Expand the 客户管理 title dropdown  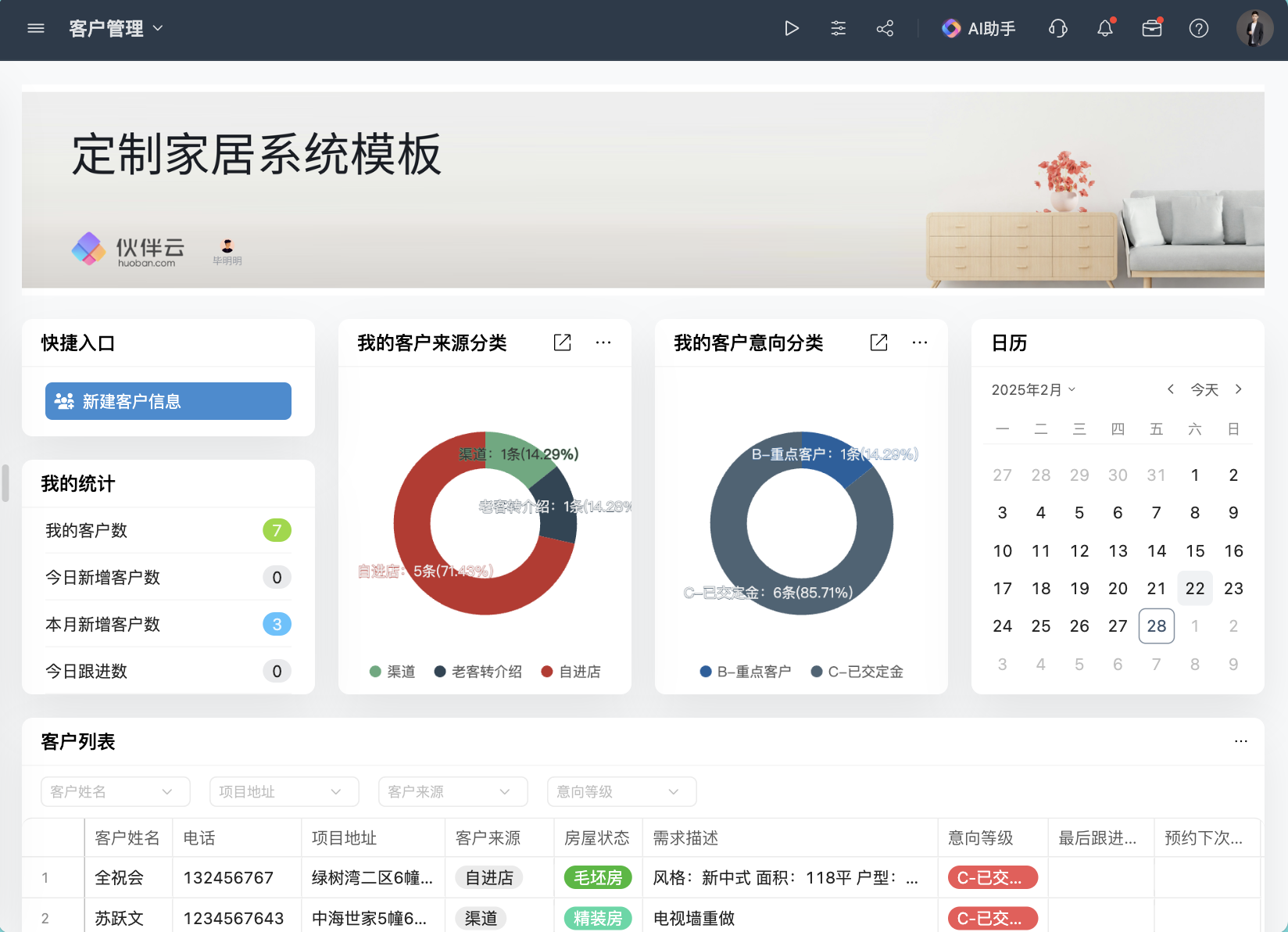[157, 28]
